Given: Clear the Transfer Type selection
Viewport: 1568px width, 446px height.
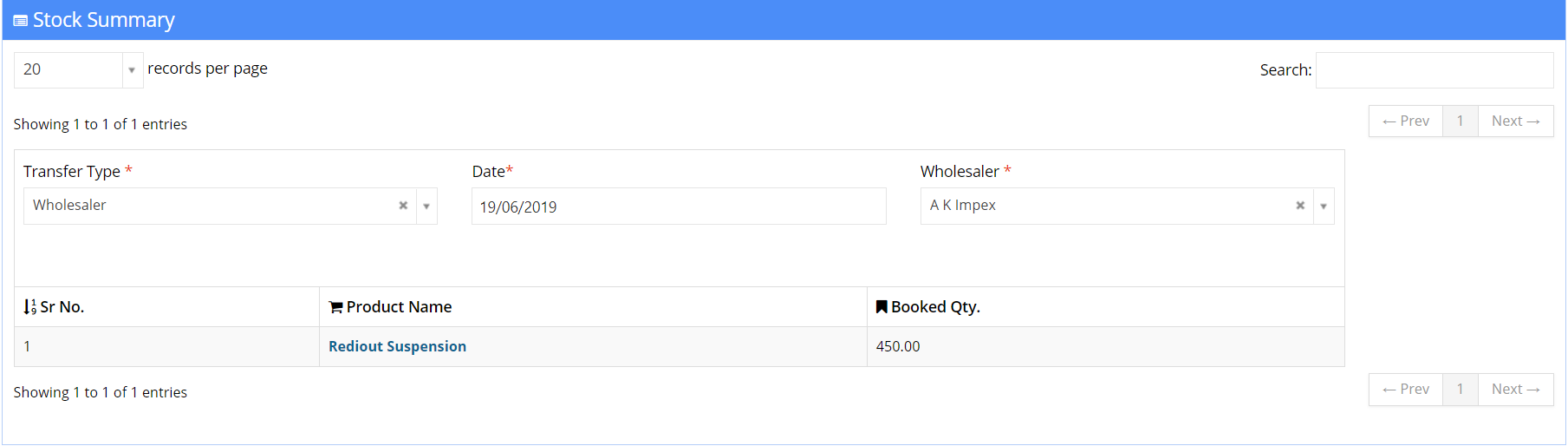Looking at the screenshot, I should click(x=403, y=206).
